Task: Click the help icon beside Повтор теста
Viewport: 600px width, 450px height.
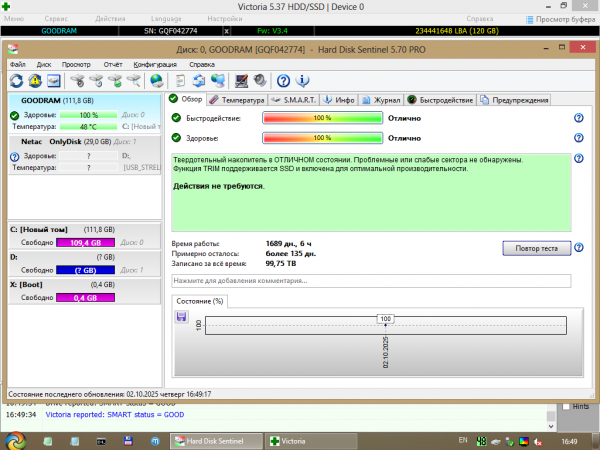Action: [578, 247]
